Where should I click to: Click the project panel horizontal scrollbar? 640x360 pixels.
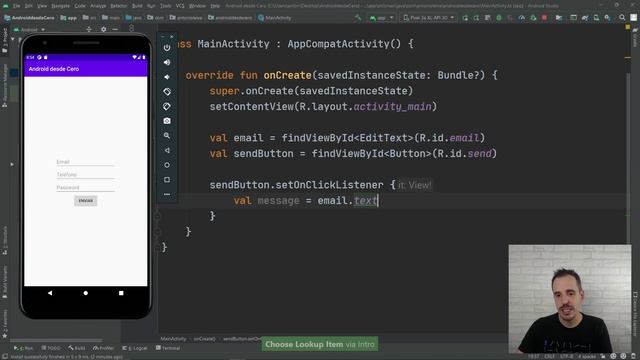click(x=56, y=340)
